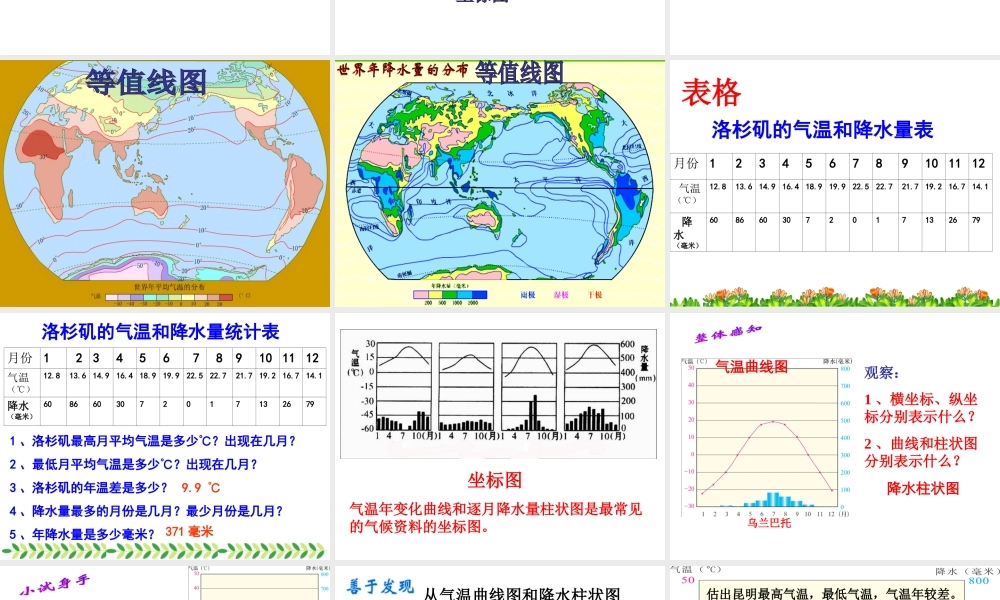Click the purple heading 整体感知
1000x600 pixels.
tap(728, 333)
